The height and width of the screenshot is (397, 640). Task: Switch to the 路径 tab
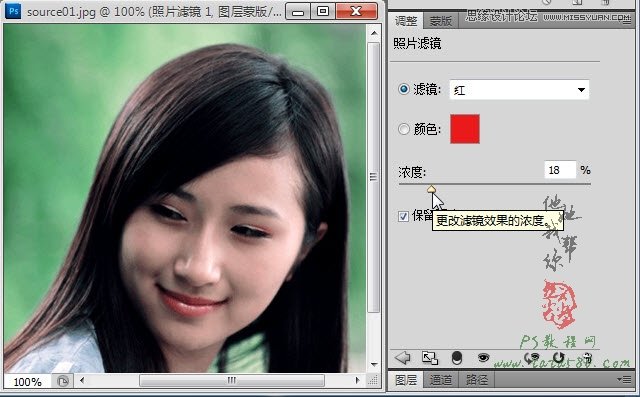476,380
